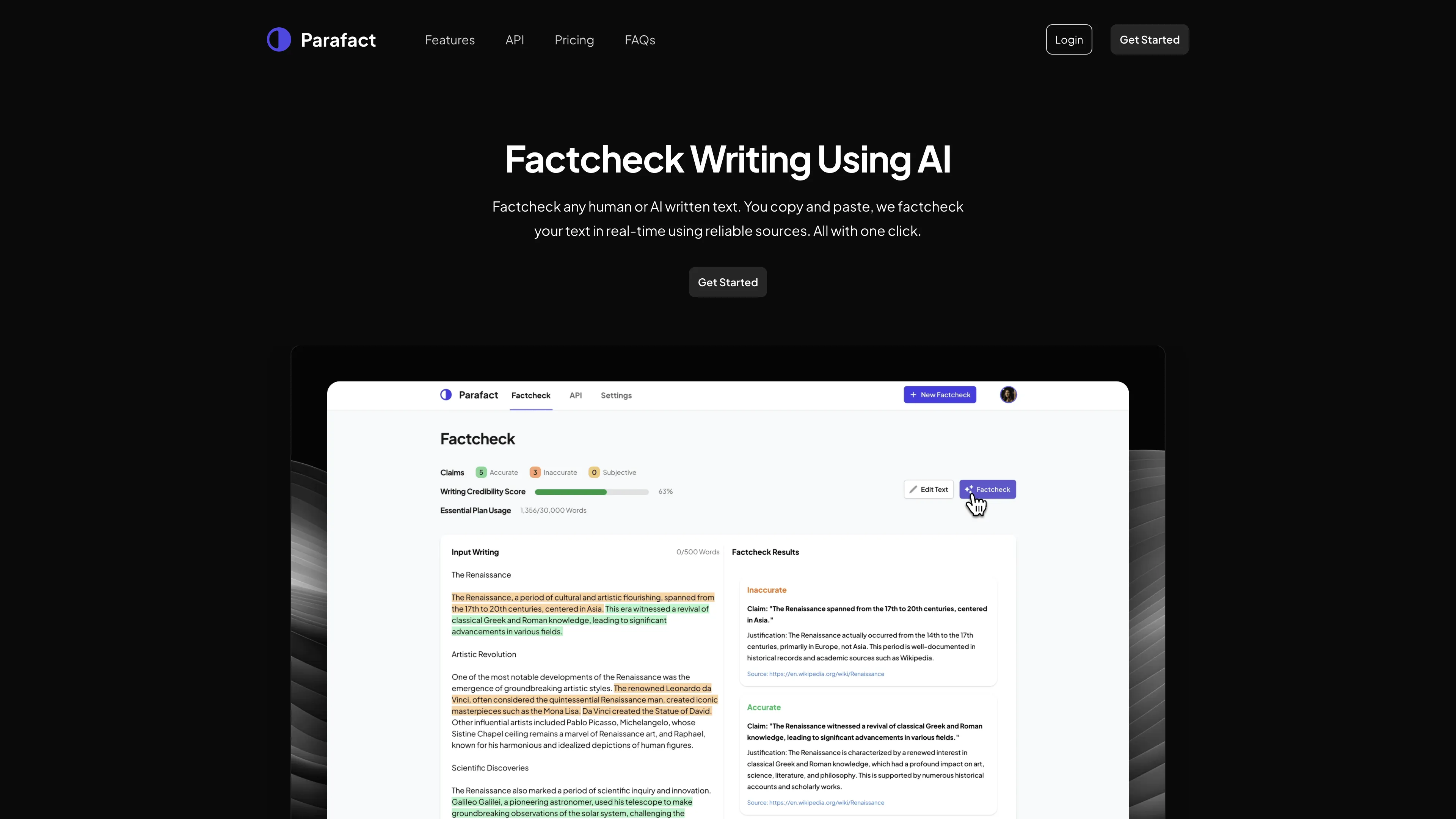The image size is (1456, 819).
Task: Expand Essential Plan Usage details
Action: click(475, 510)
